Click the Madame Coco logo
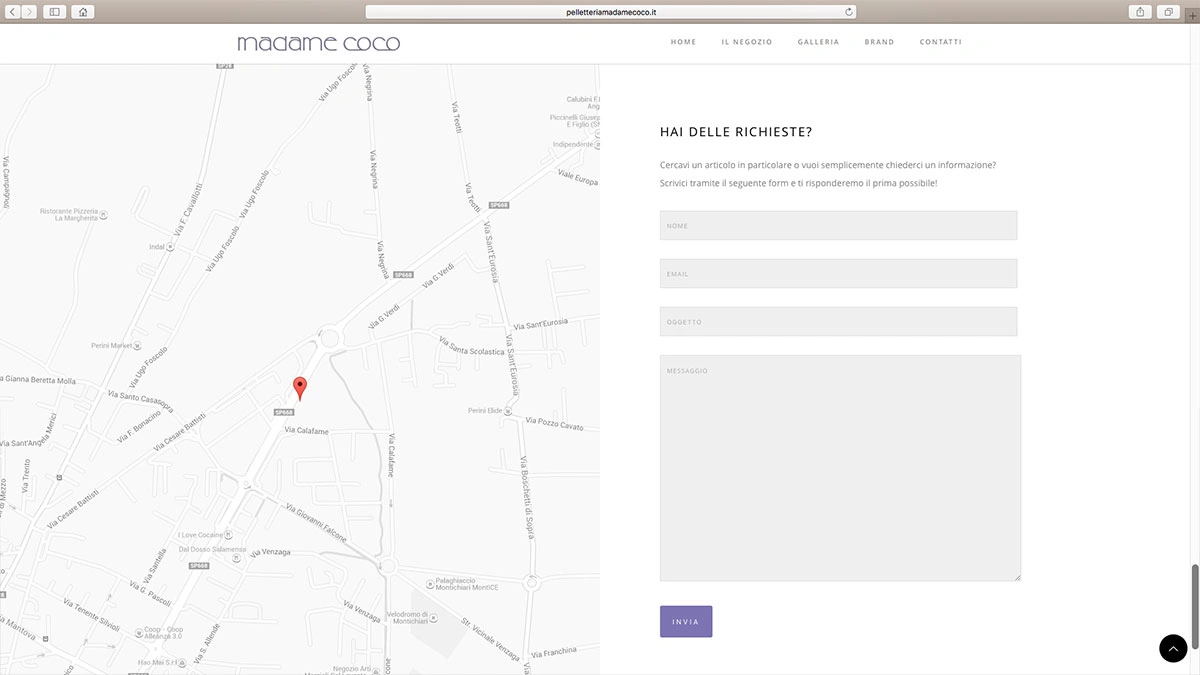The image size is (1200, 675). pyautogui.click(x=319, y=44)
